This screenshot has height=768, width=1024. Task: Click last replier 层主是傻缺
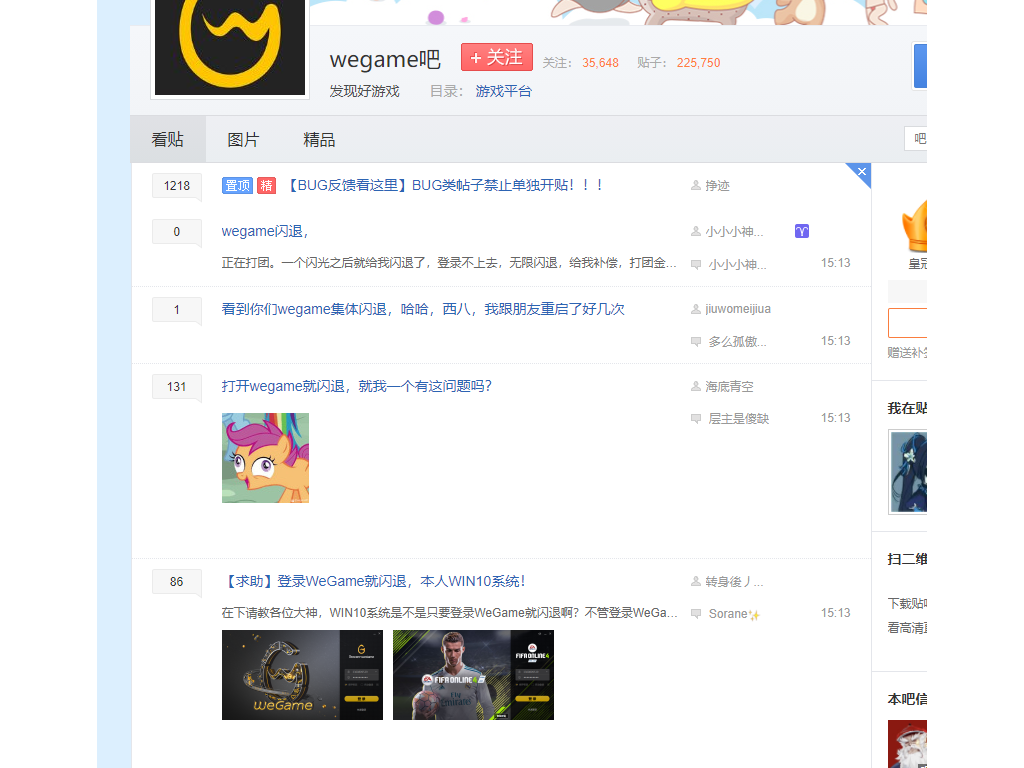[739, 419]
